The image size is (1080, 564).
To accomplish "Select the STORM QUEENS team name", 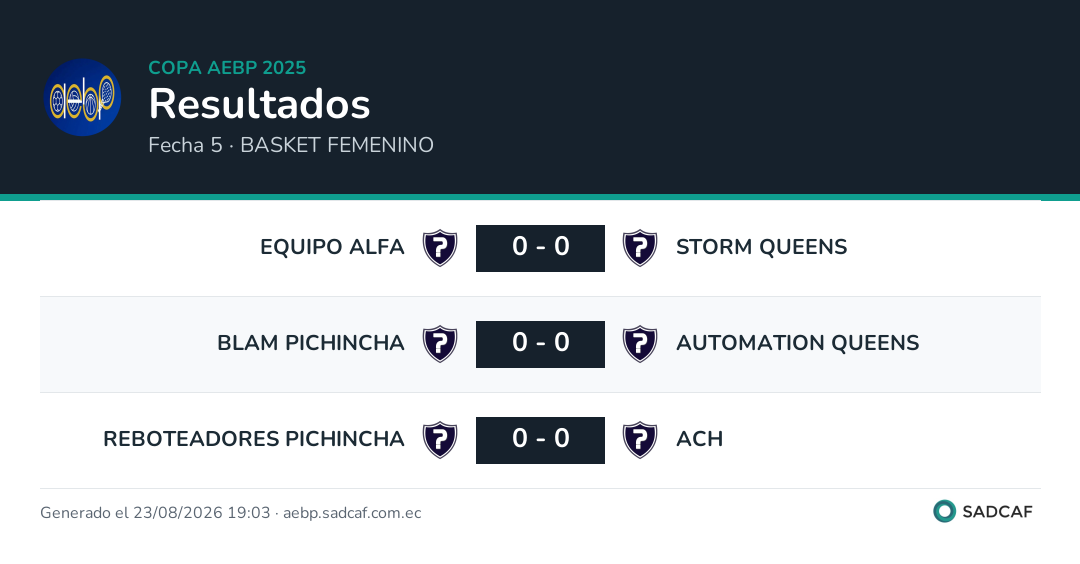I will point(762,247).
